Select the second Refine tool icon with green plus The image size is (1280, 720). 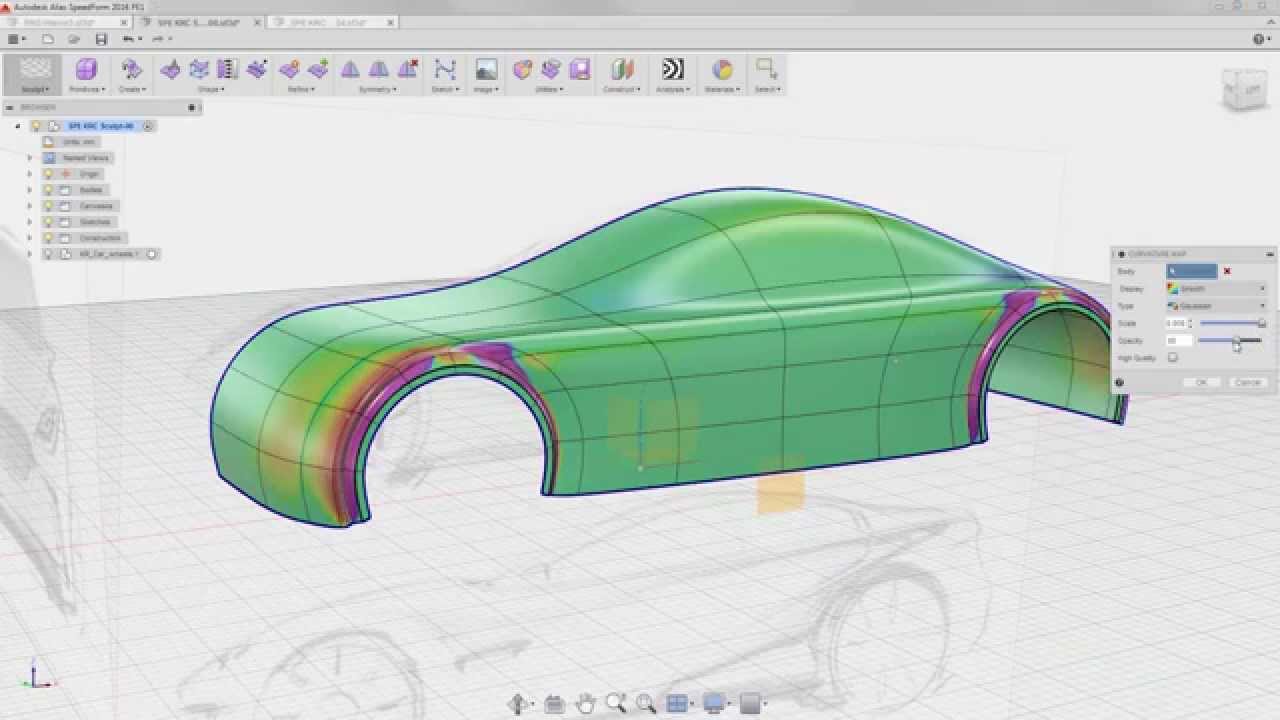click(x=318, y=69)
